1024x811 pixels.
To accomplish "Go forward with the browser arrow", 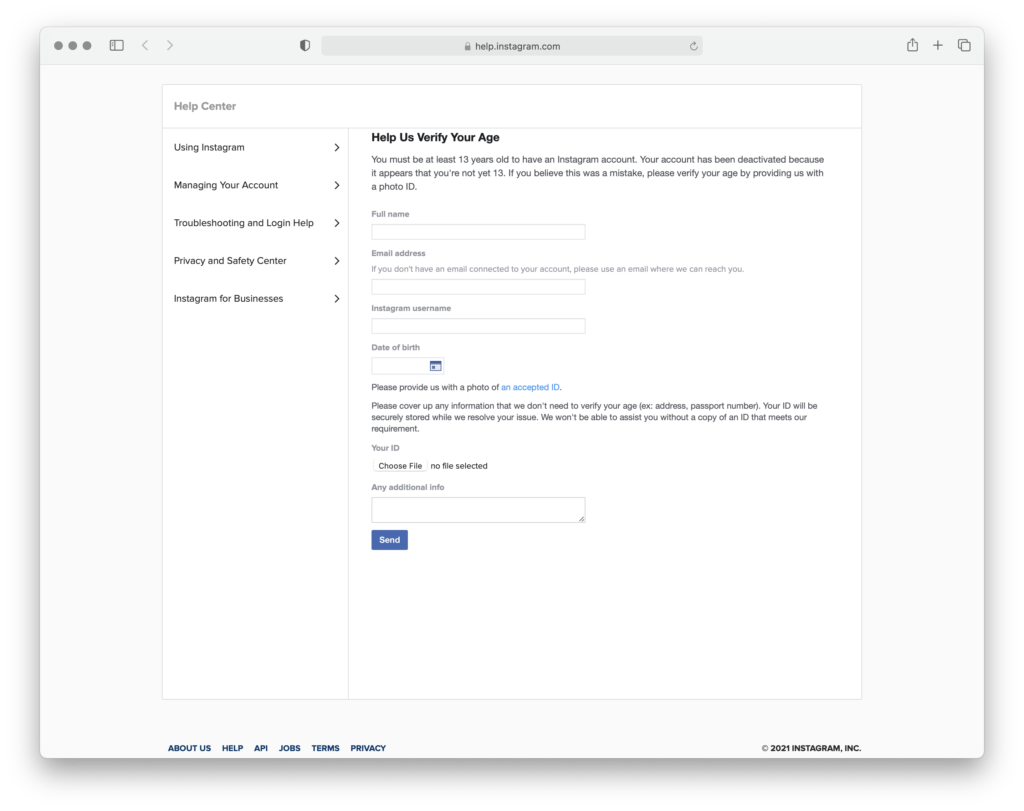I will [x=170, y=45].
